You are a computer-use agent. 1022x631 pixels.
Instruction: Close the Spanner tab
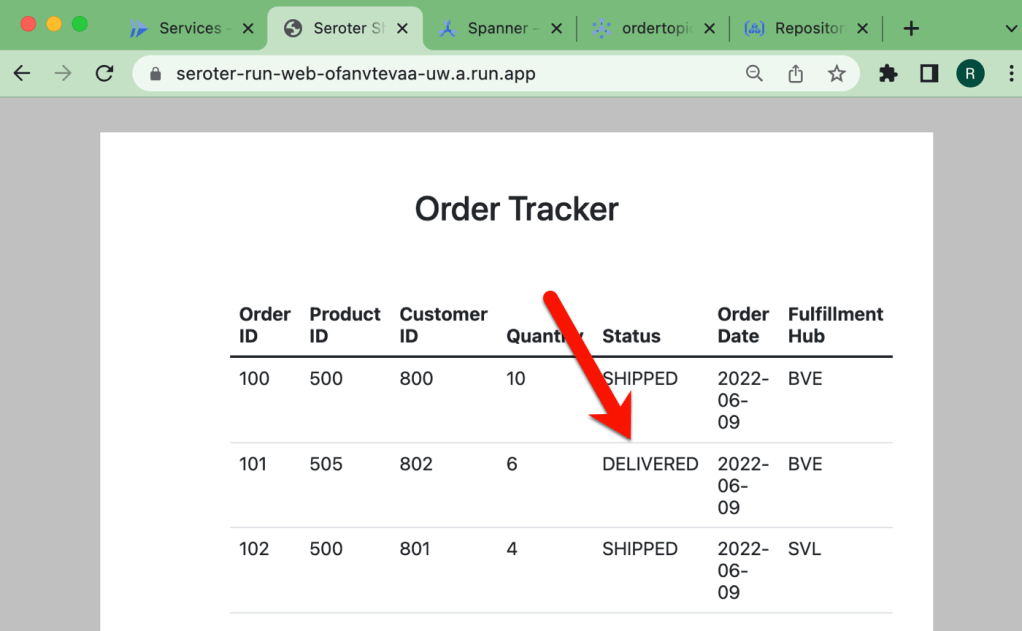[557, 28]
